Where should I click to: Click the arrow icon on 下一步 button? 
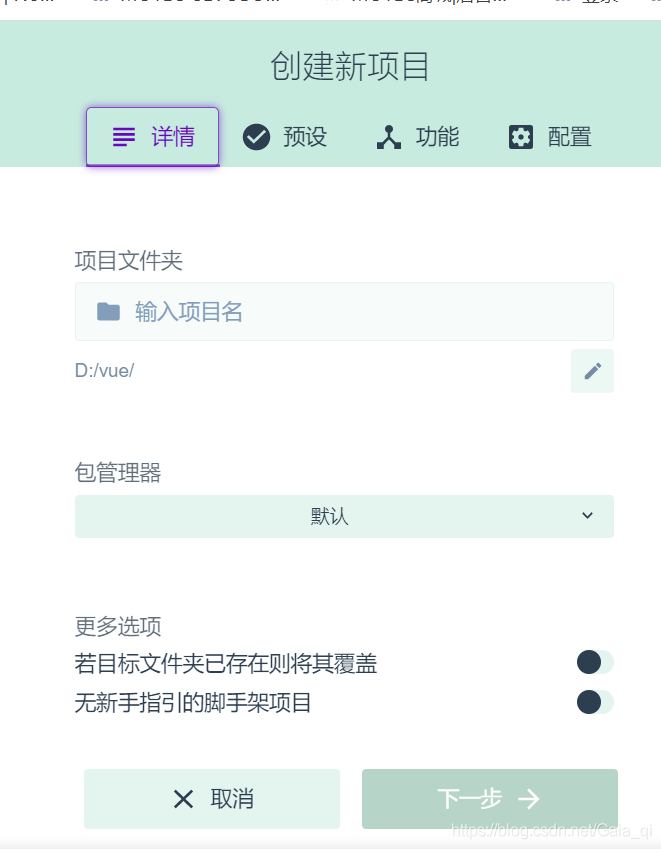529,798
